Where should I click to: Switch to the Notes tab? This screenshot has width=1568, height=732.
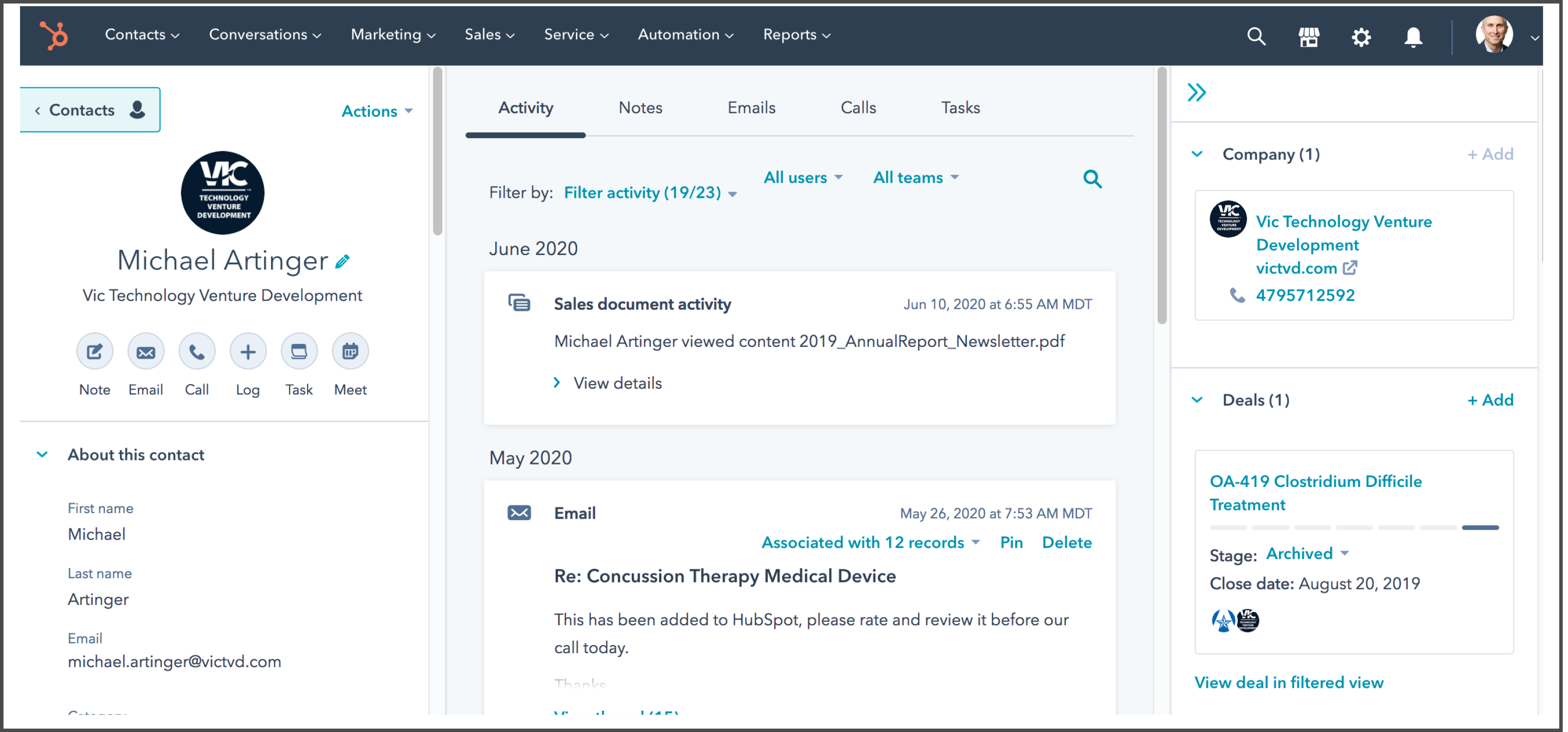(x=640, y=108)
